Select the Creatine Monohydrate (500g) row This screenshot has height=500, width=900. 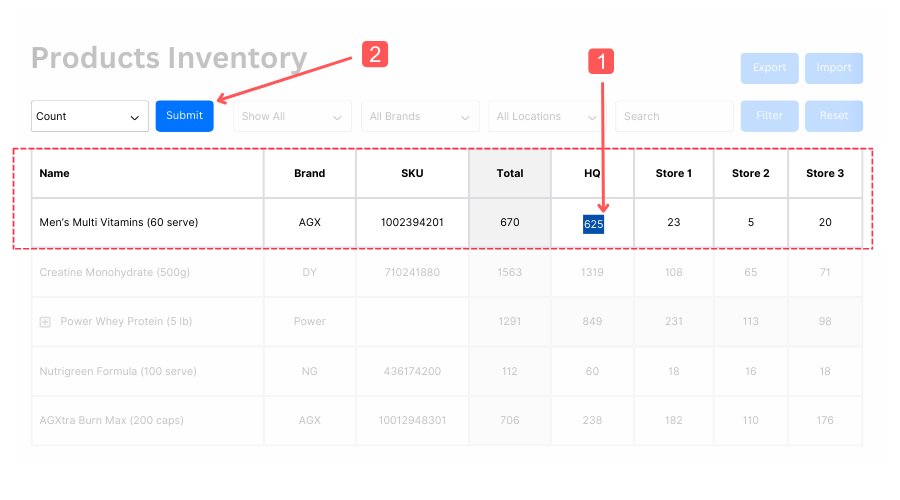tap(114, 272)
